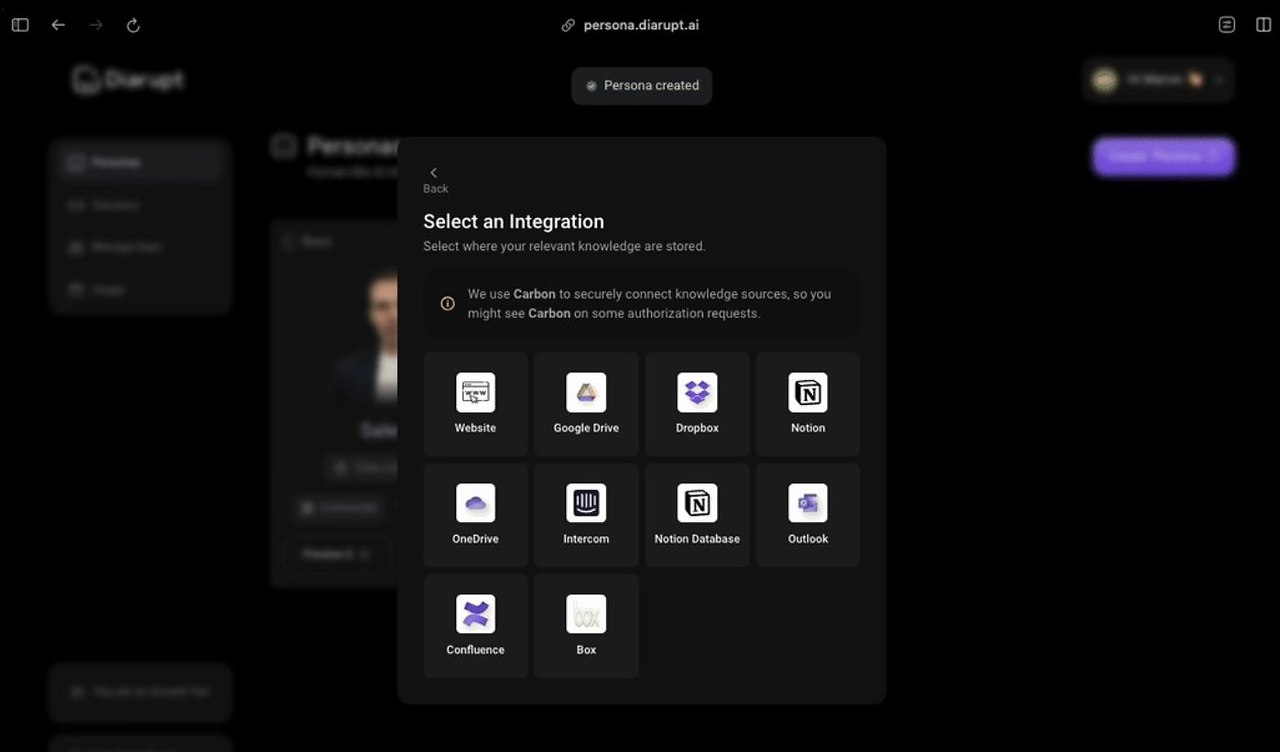Open the user account dropdown
The width and height of the screenshot is (1280, 752).
pyautogui.click(x=1158, y=80)
